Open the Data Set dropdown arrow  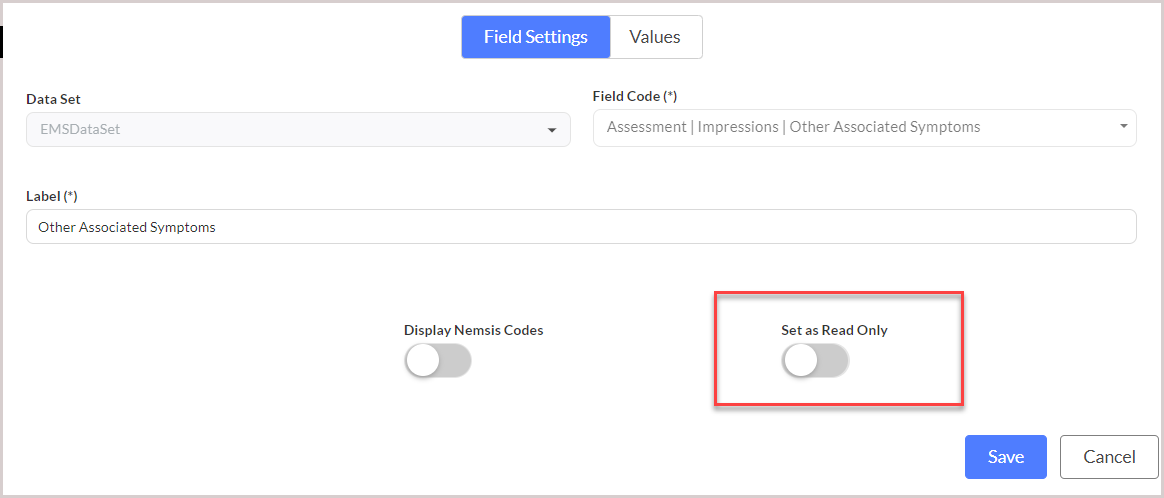pyautogui.click(x=552, y=131)
